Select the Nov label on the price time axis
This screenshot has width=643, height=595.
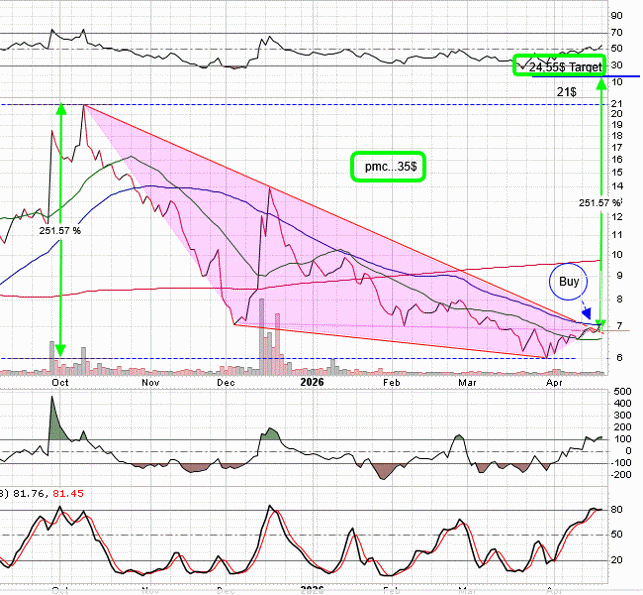(150, 382)
